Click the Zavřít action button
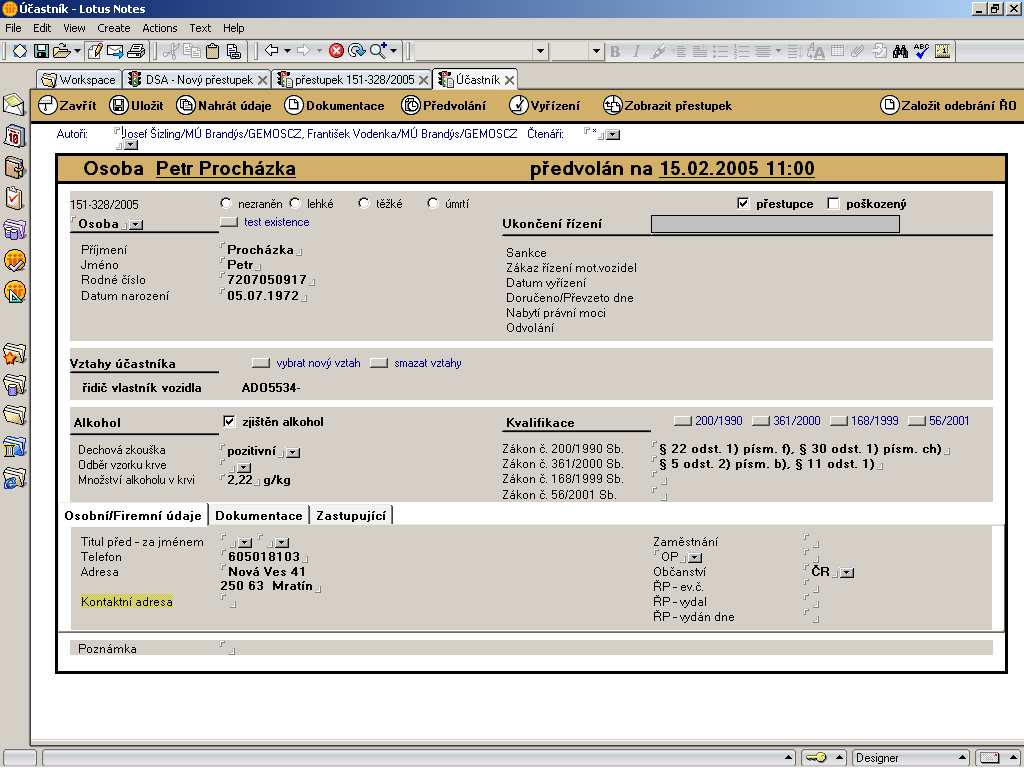This screenshot has height=768, width=1024. tap(67, 105)
